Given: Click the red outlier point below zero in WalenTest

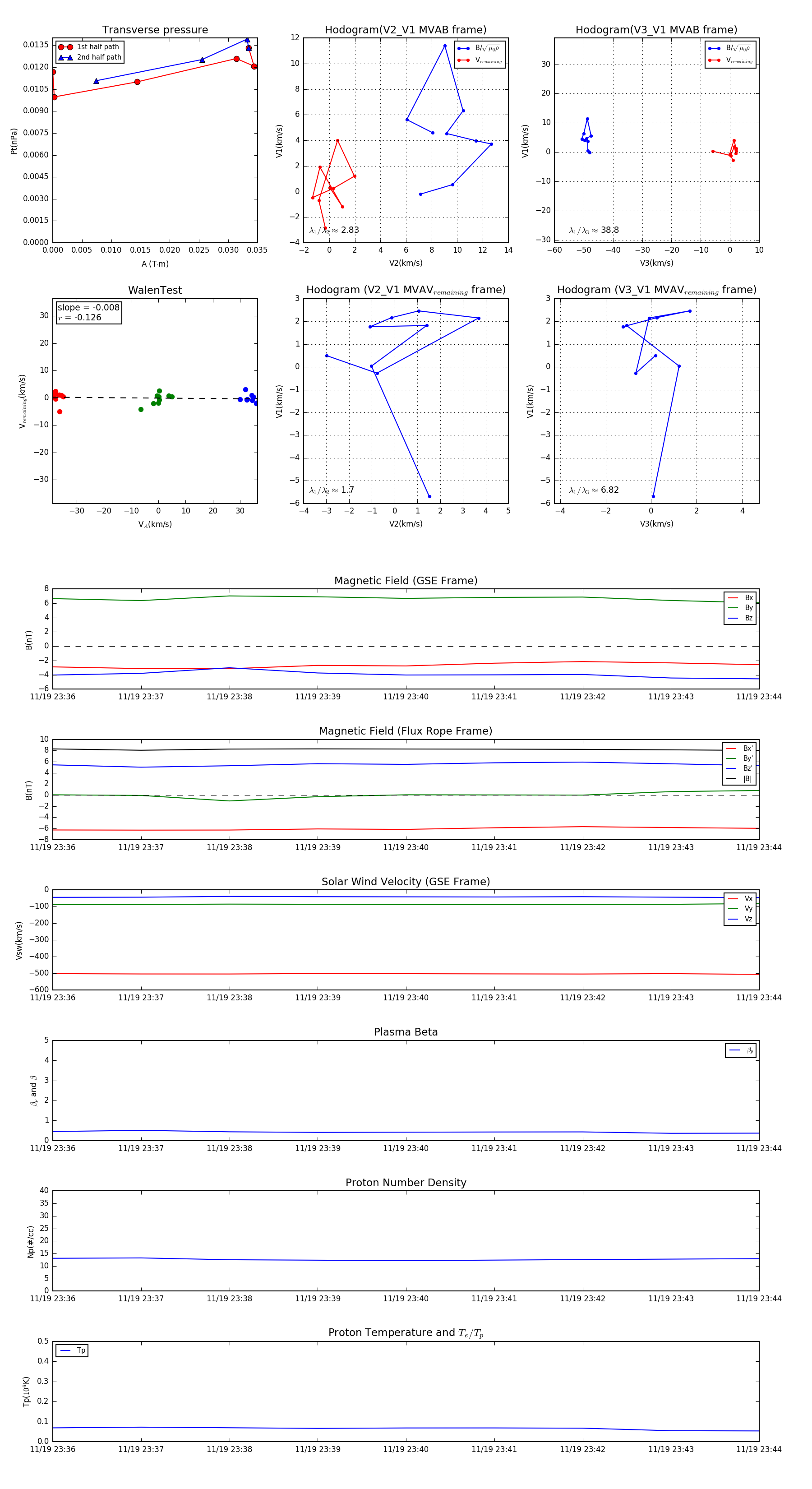Looking at the screenshot, I should point(60,412).
